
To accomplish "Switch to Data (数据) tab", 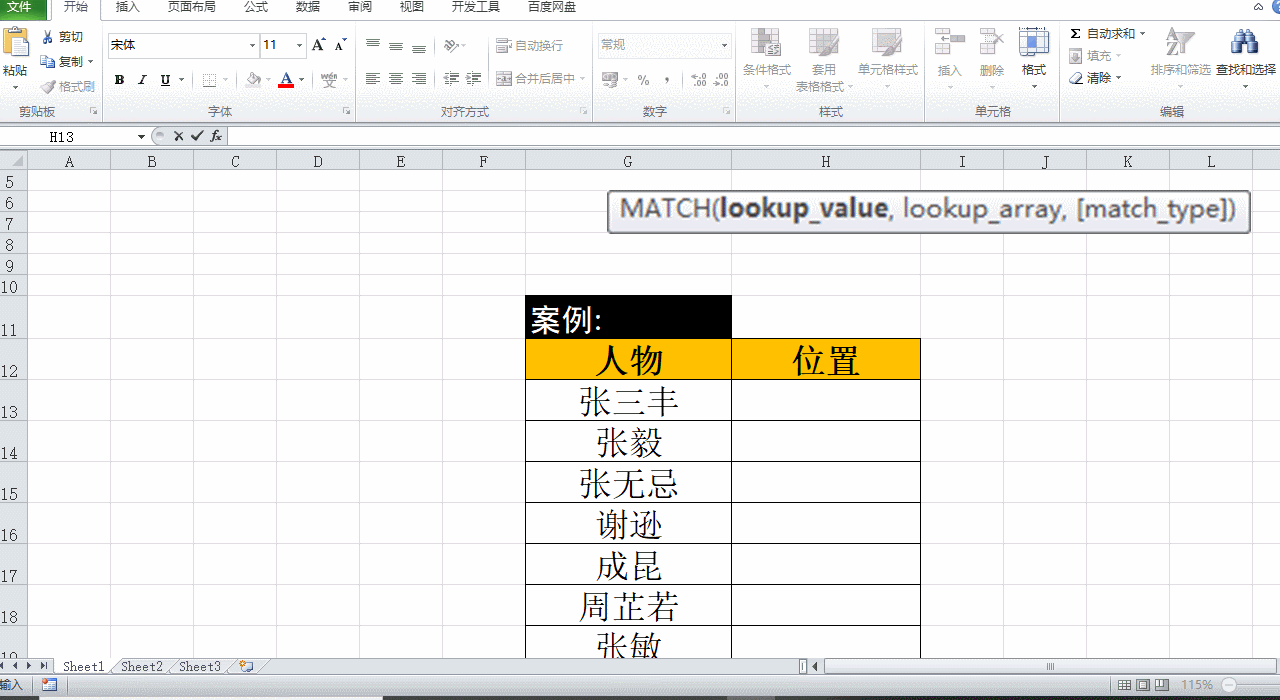I will [308, 7].
